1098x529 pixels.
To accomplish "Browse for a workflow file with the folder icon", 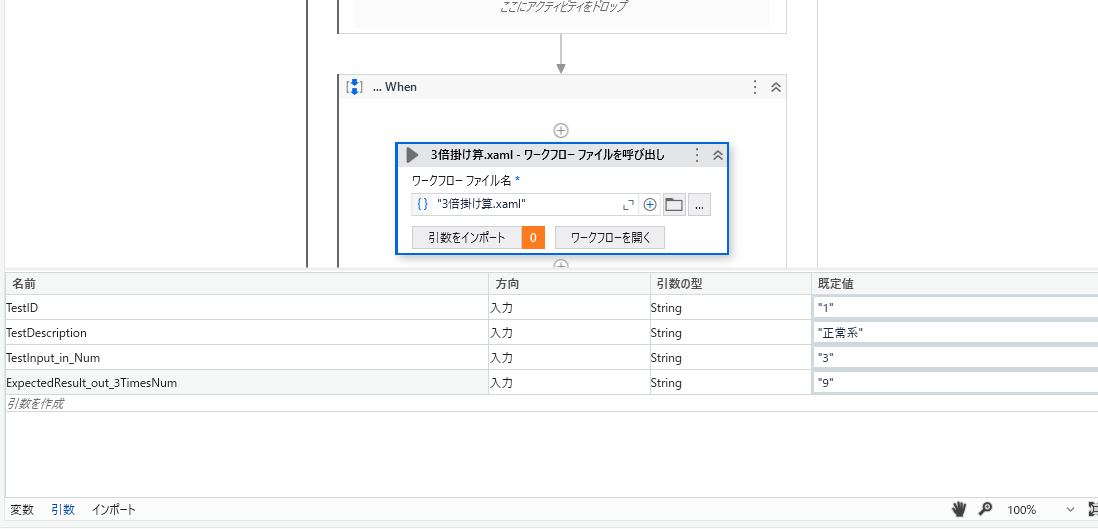I will (674, 205).
